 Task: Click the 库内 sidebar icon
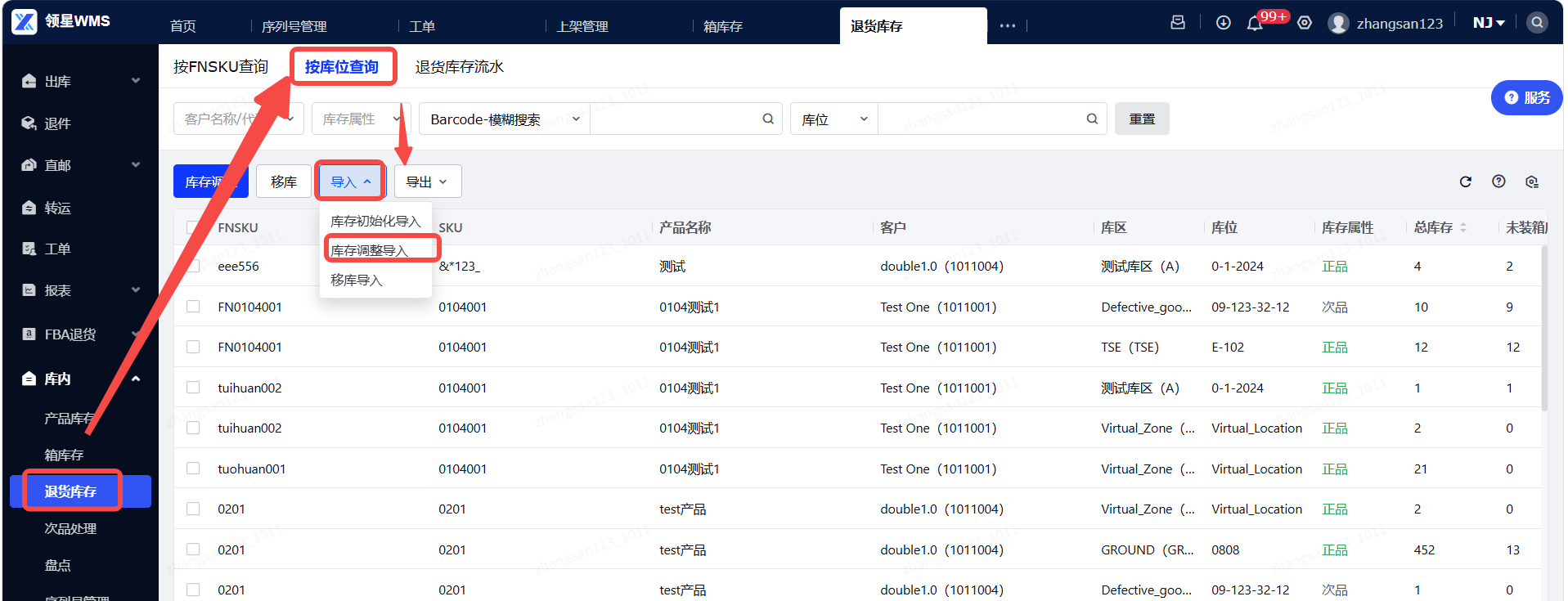[29, 379]
